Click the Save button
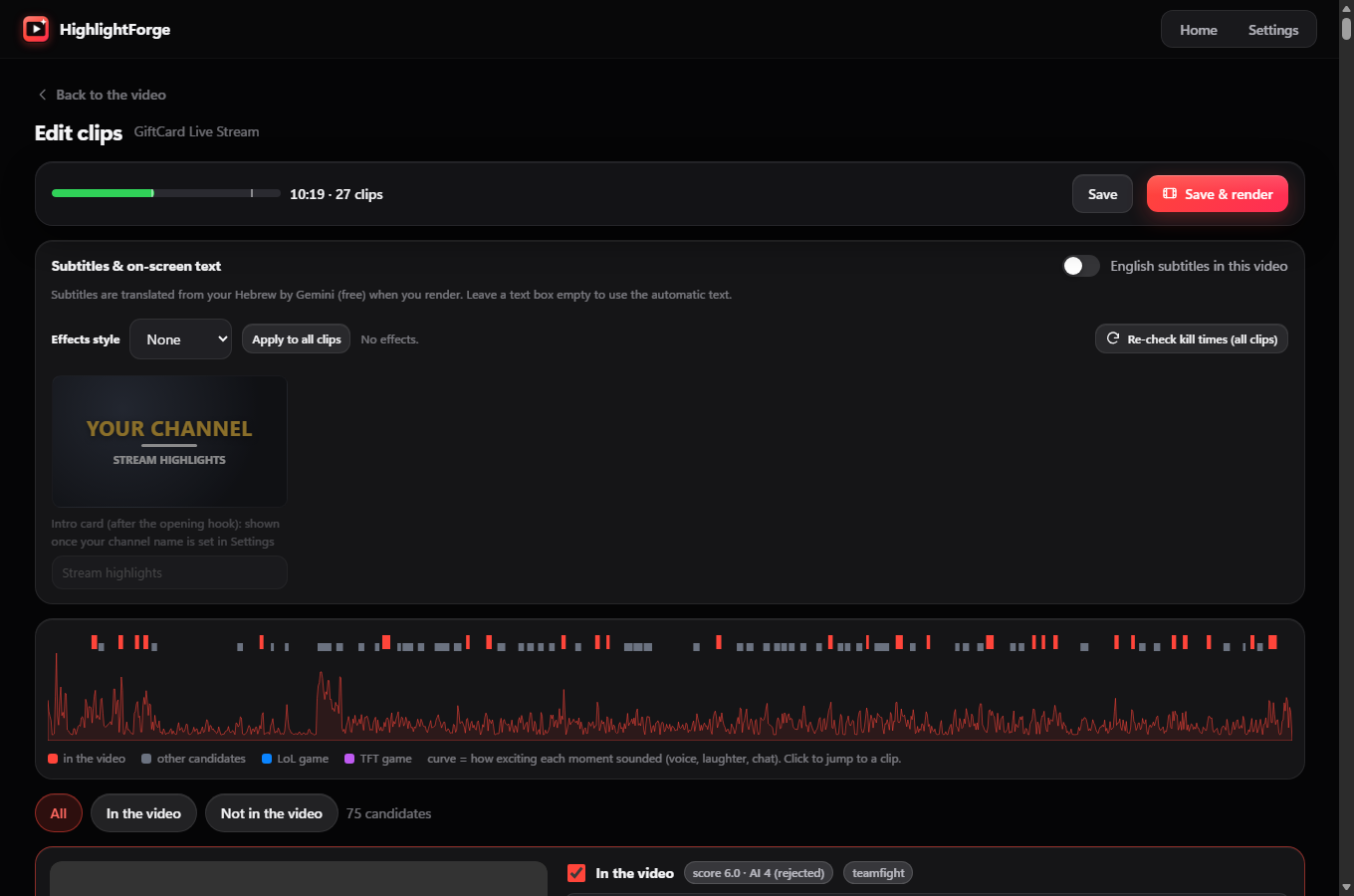The height and width of the screenshot is (896, 1354). tap(1102, 194)
